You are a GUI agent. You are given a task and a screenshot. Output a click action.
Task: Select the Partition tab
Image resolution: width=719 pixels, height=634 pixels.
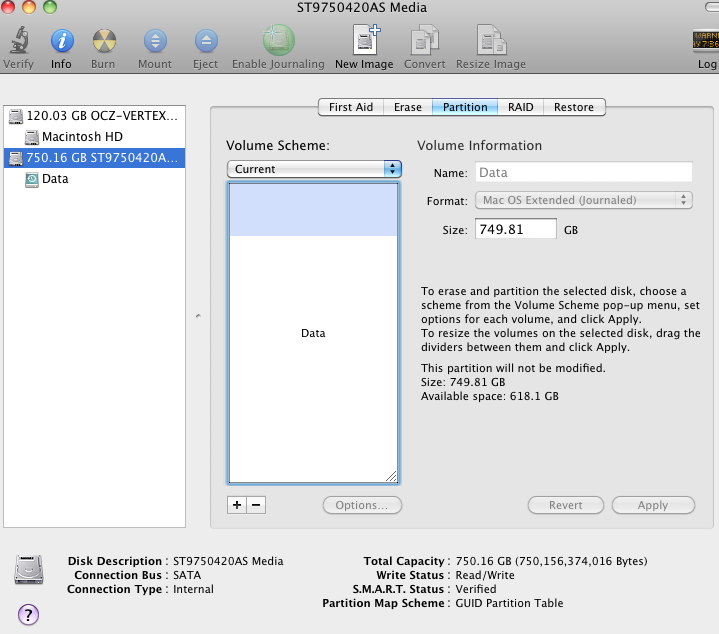point(465,107)
